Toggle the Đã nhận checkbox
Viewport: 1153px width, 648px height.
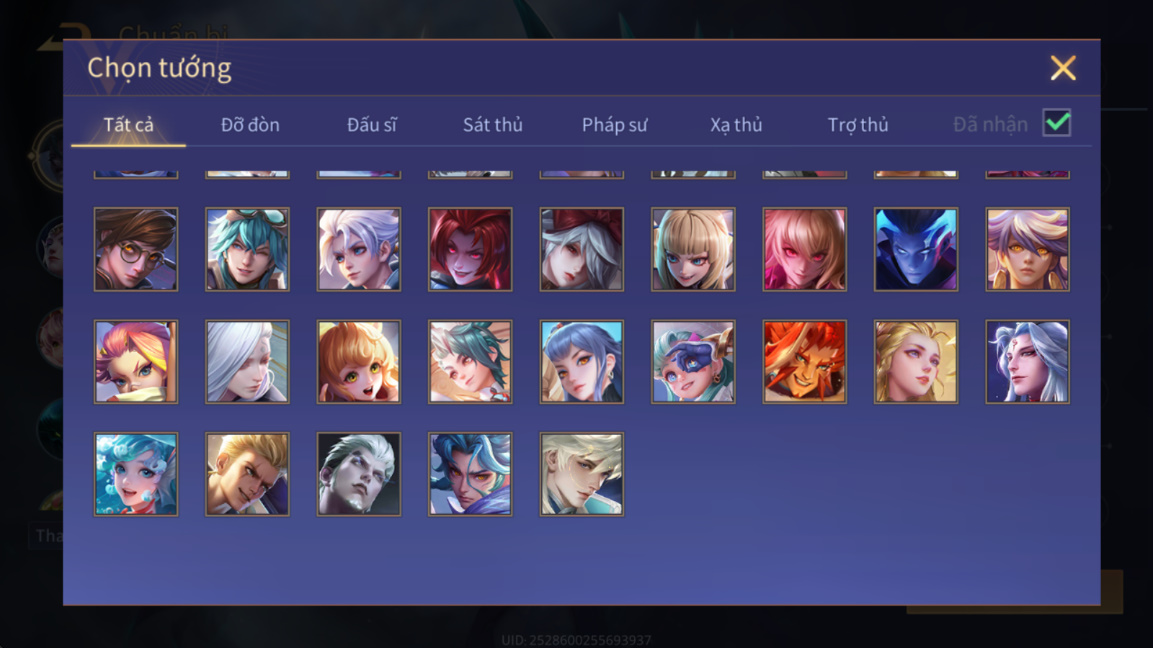pyautogui.click(x=1057, y=123)
